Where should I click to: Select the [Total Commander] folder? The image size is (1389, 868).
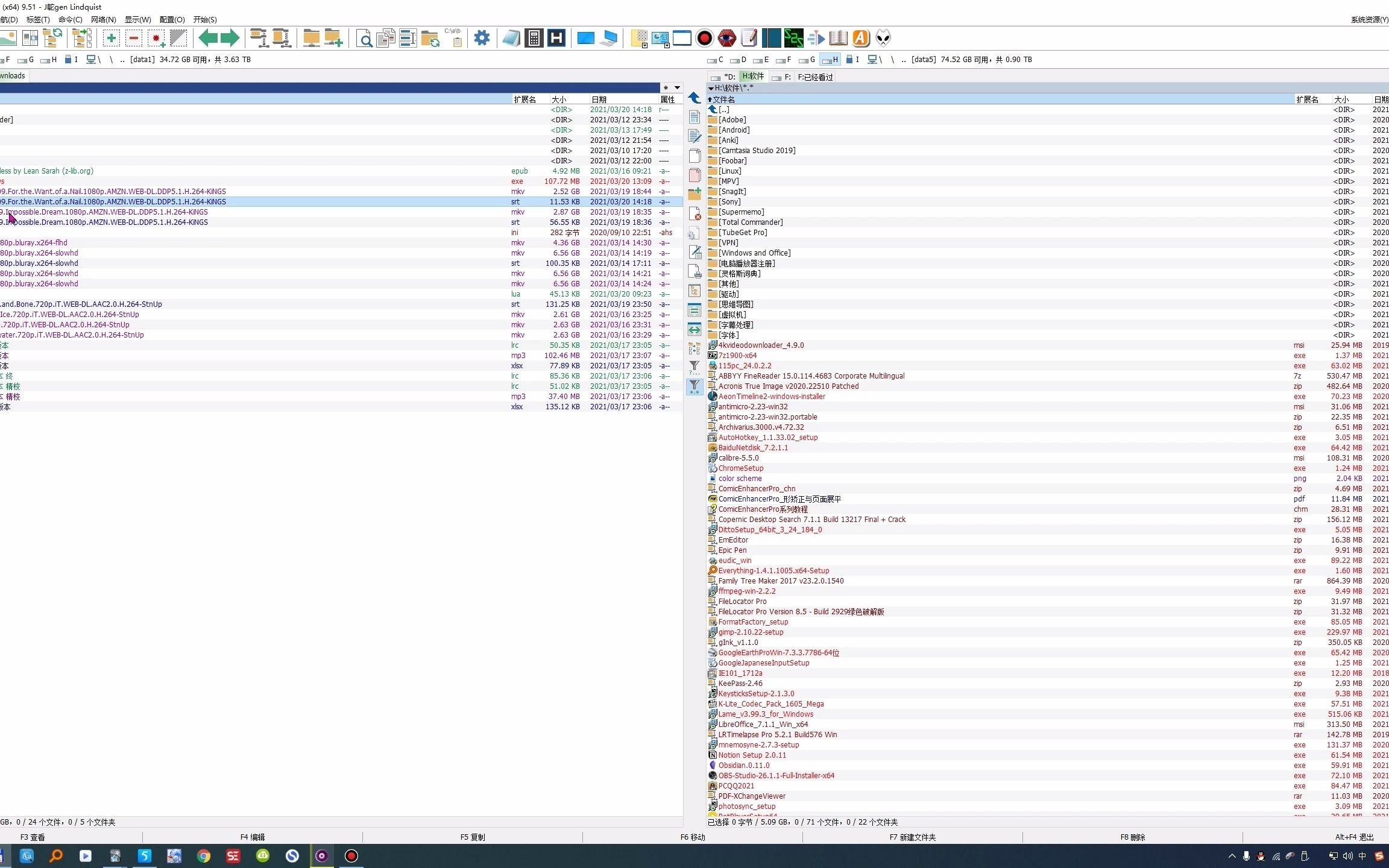coord(751,222)
